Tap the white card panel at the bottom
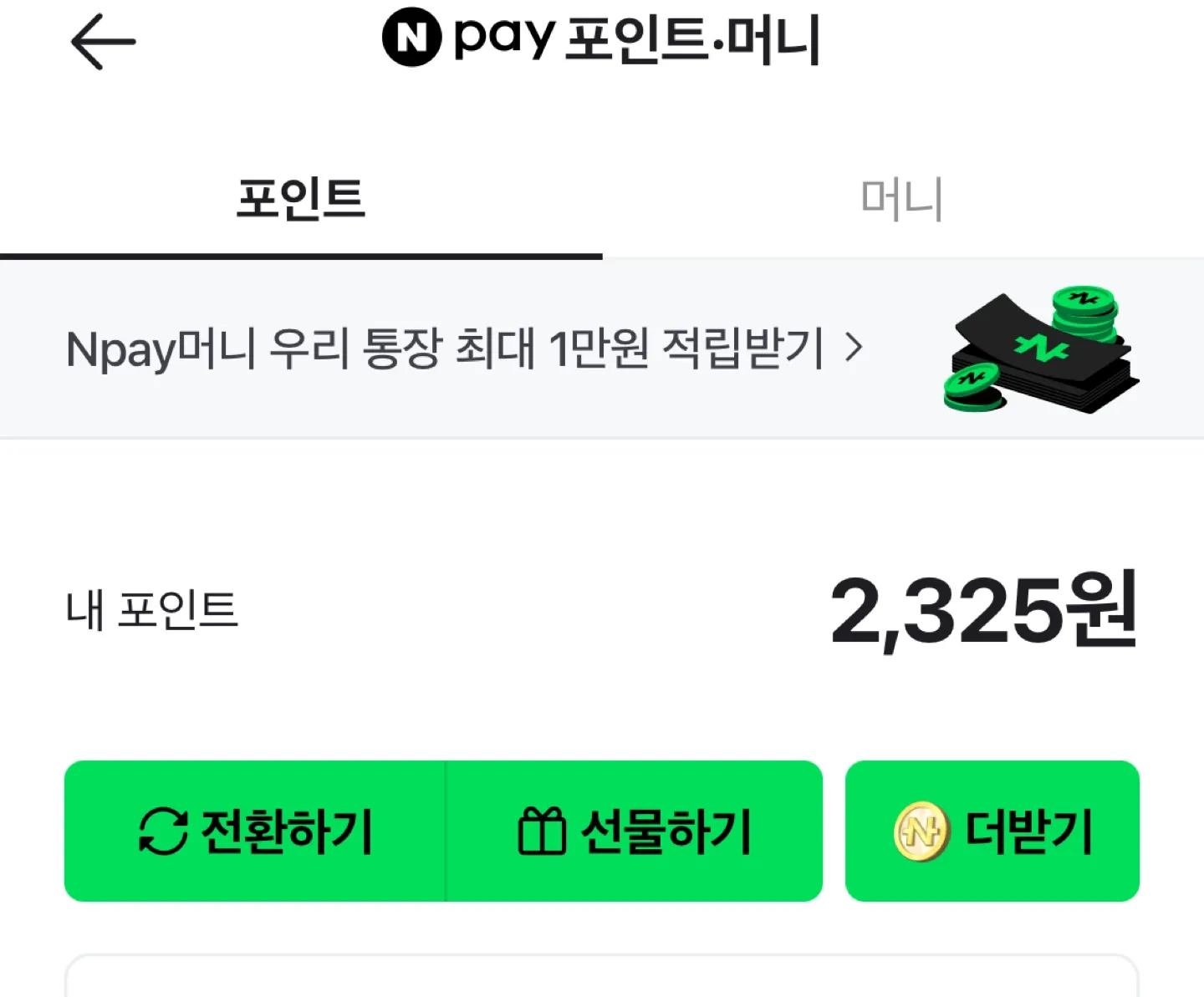1204x997 pixels. pos(602,978)
